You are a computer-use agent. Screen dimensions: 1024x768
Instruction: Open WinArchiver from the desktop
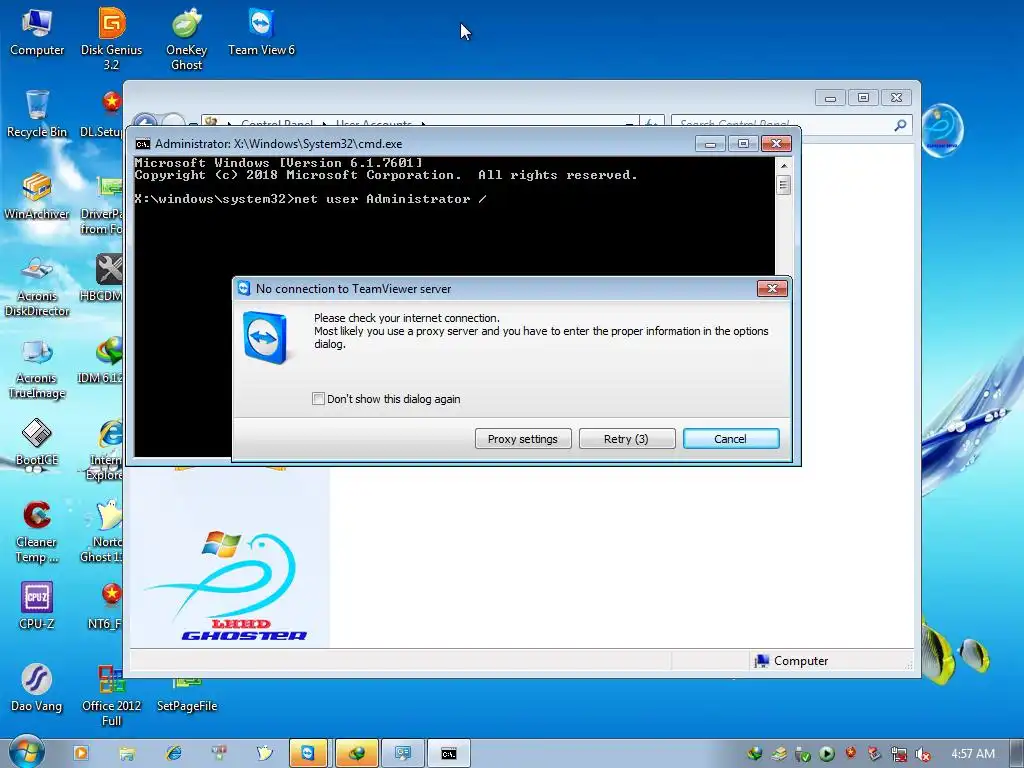coord(37,196)
